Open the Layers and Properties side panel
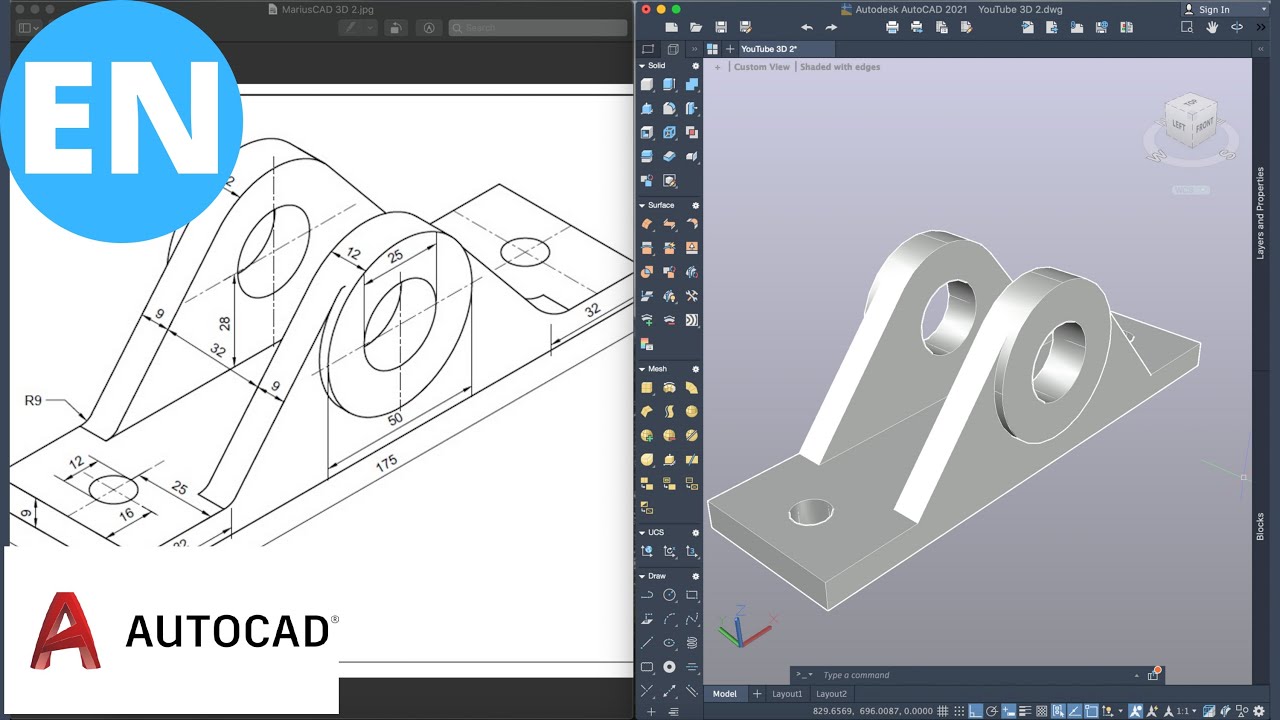 [1260, 213]
